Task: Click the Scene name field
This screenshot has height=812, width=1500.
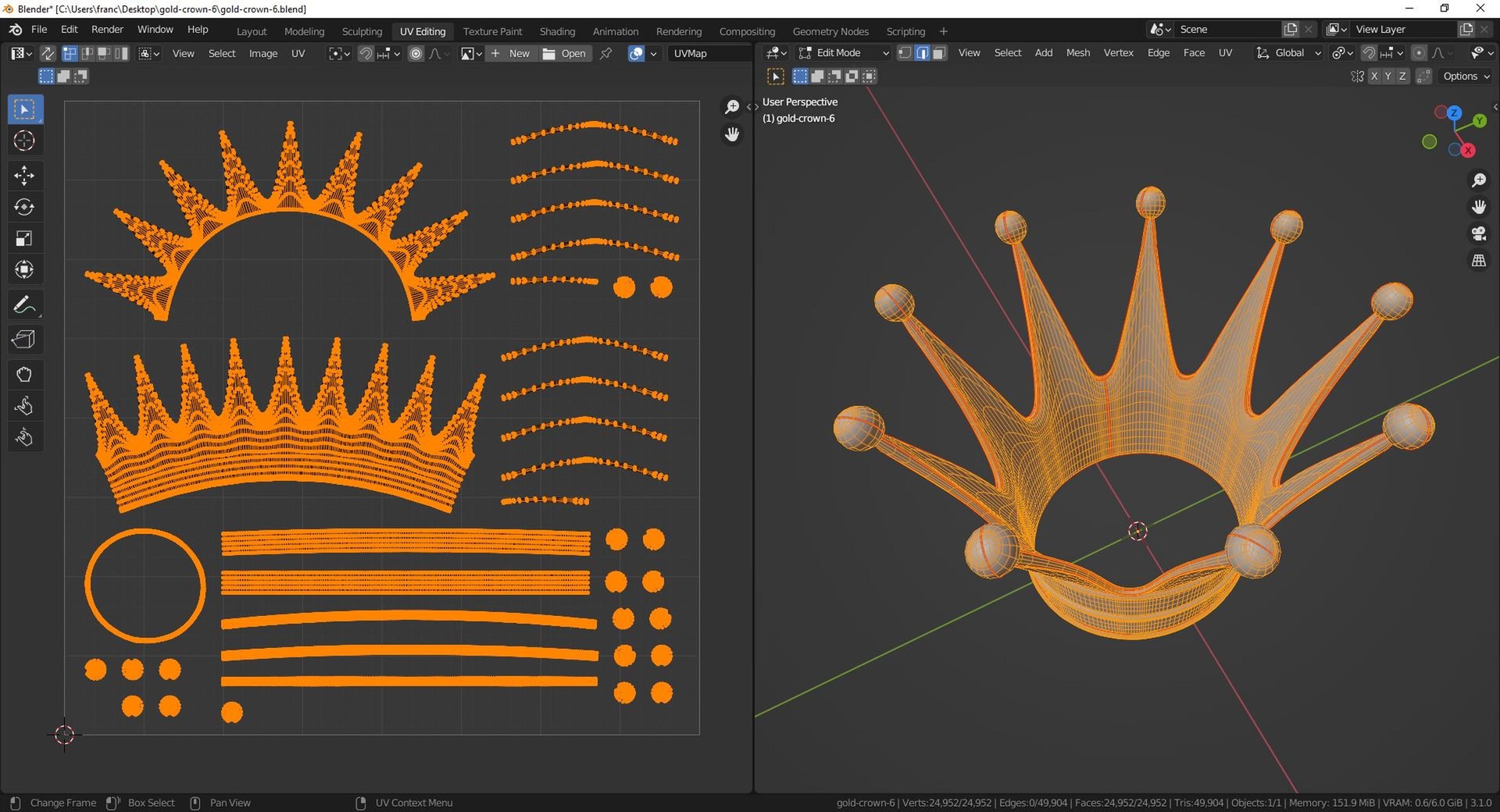Action: pos(1227,29)
